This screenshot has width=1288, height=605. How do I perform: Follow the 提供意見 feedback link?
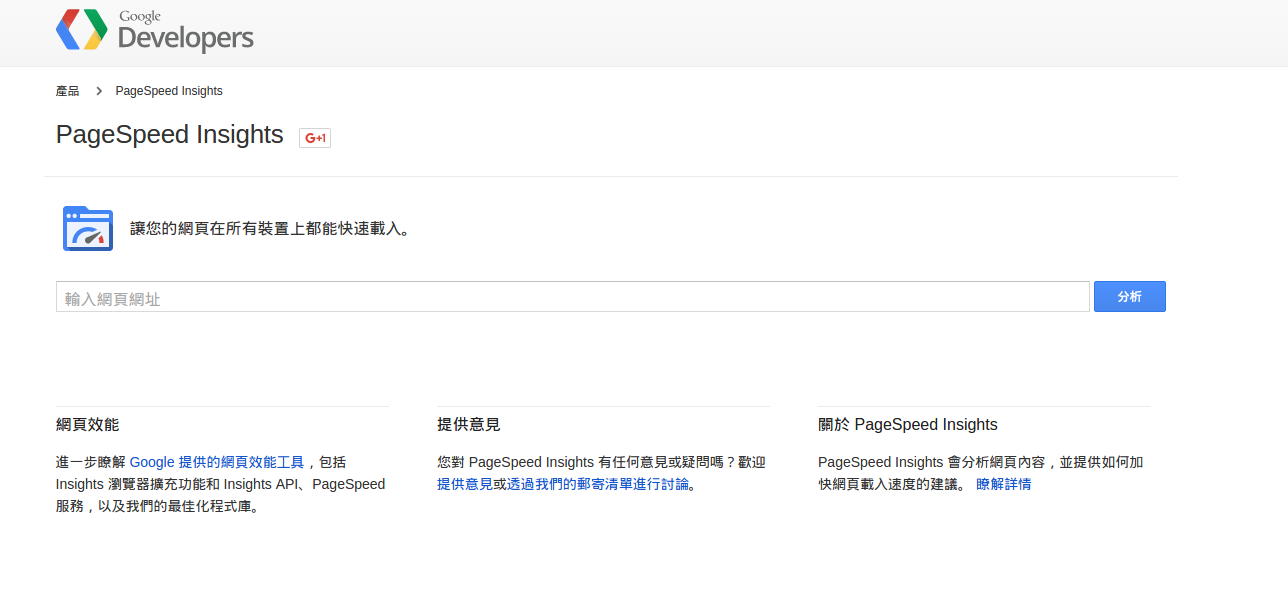465,484
